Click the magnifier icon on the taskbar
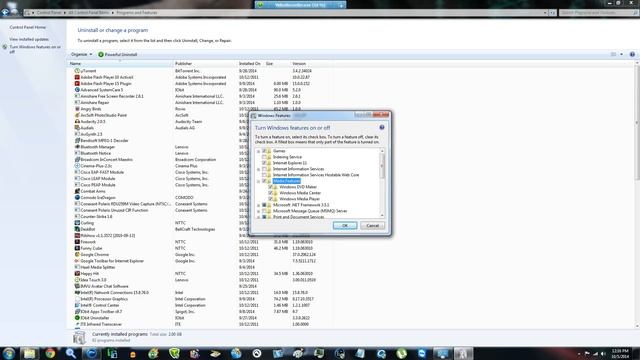Viewport: 640px width, 360px height. point(71,353)
